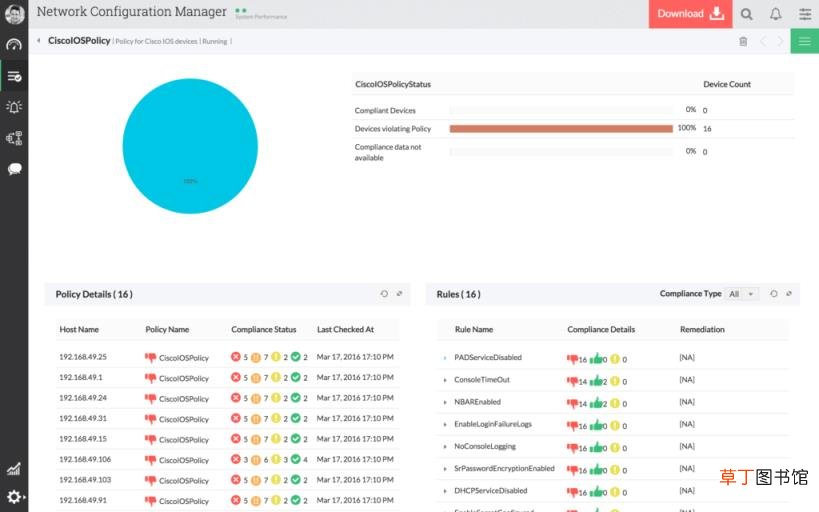
Task: Click thumbs-down icon for PADServiceDisabled rule
Action: click(x=572, y=359)
